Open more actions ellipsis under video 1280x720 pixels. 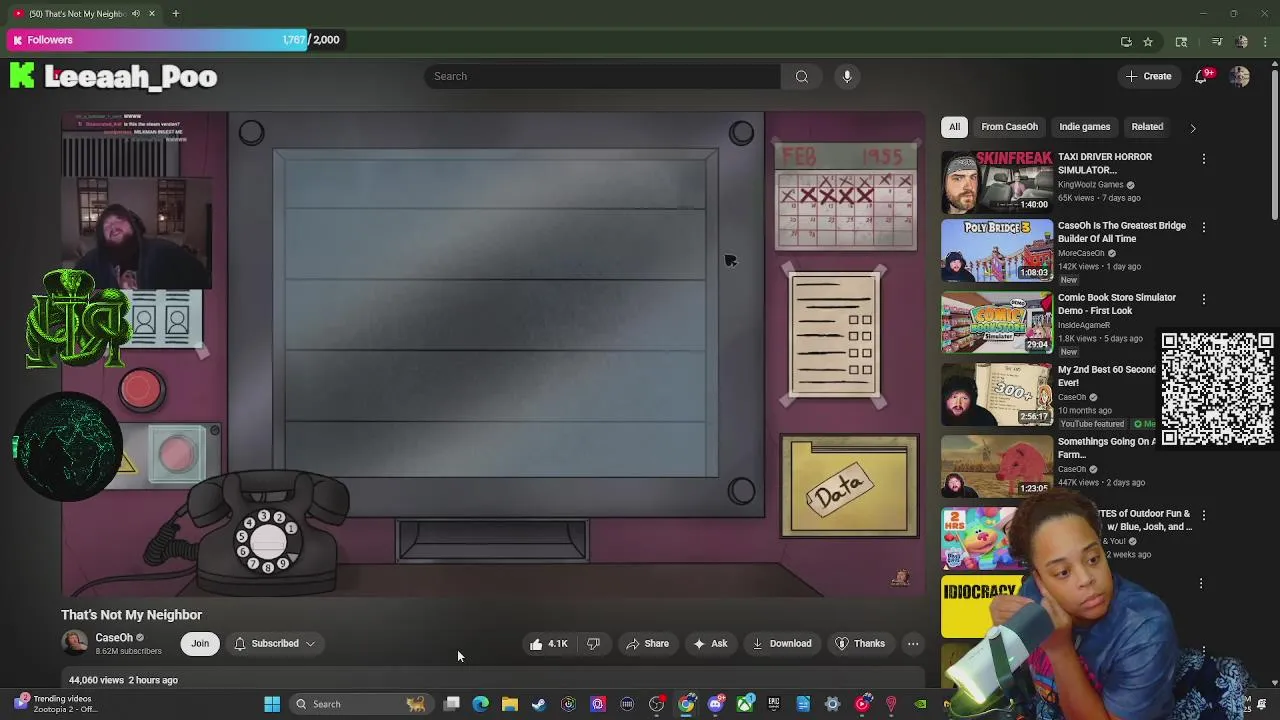(913, 644)
